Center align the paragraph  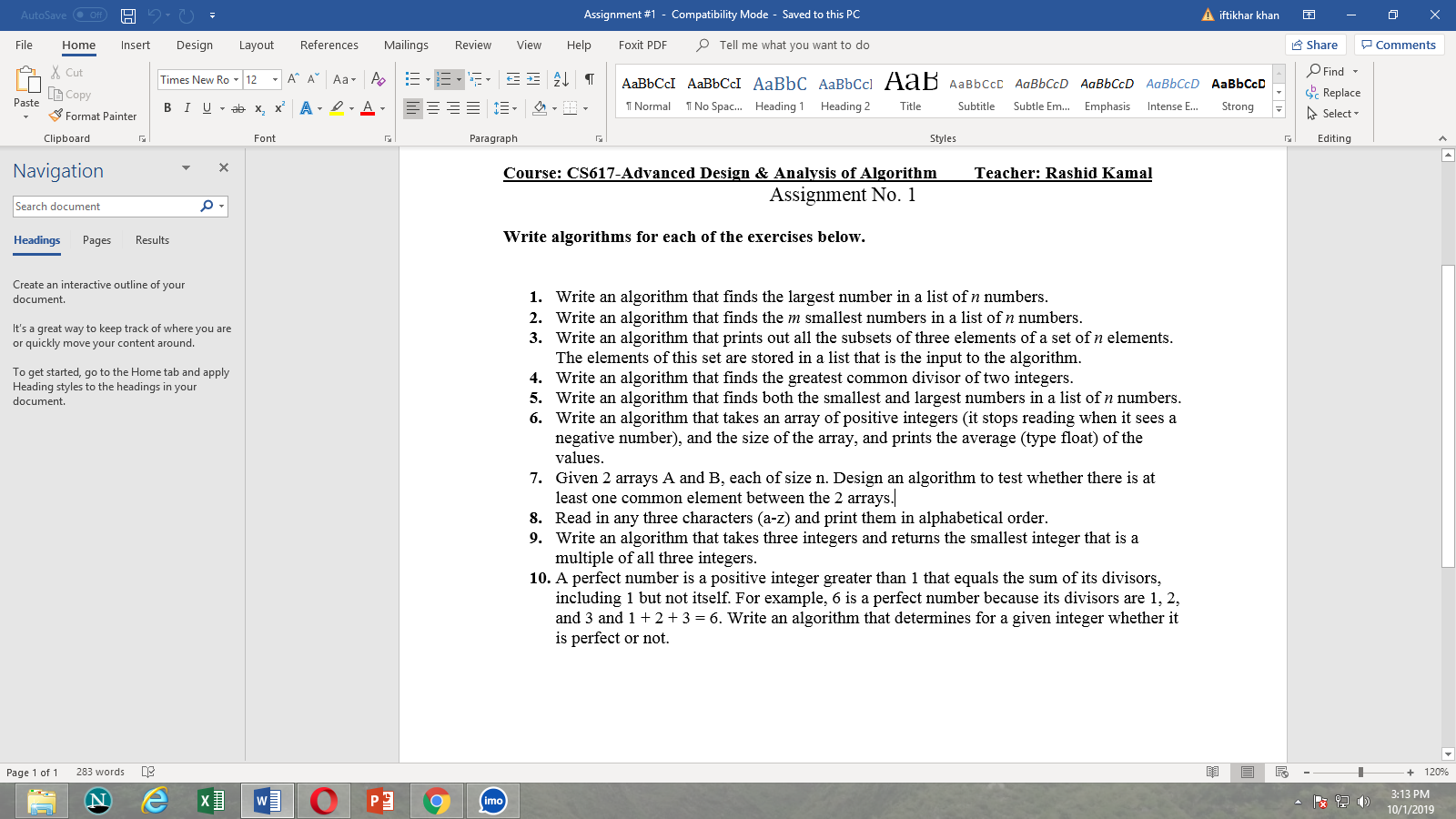coord(433,107)
